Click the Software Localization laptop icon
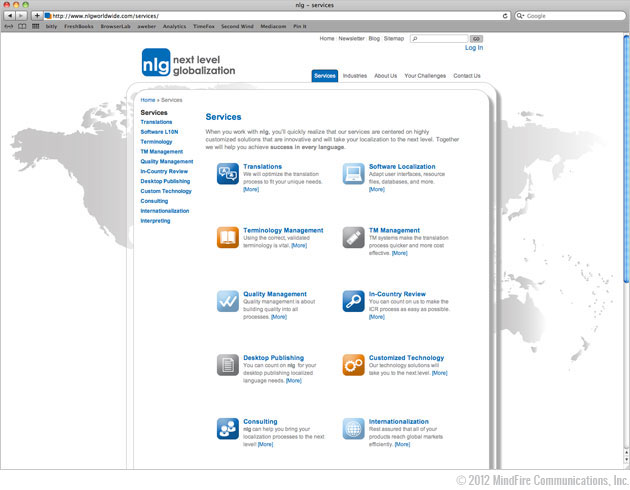The height and width of the screenshot is (490, 630). coord(354,174)
